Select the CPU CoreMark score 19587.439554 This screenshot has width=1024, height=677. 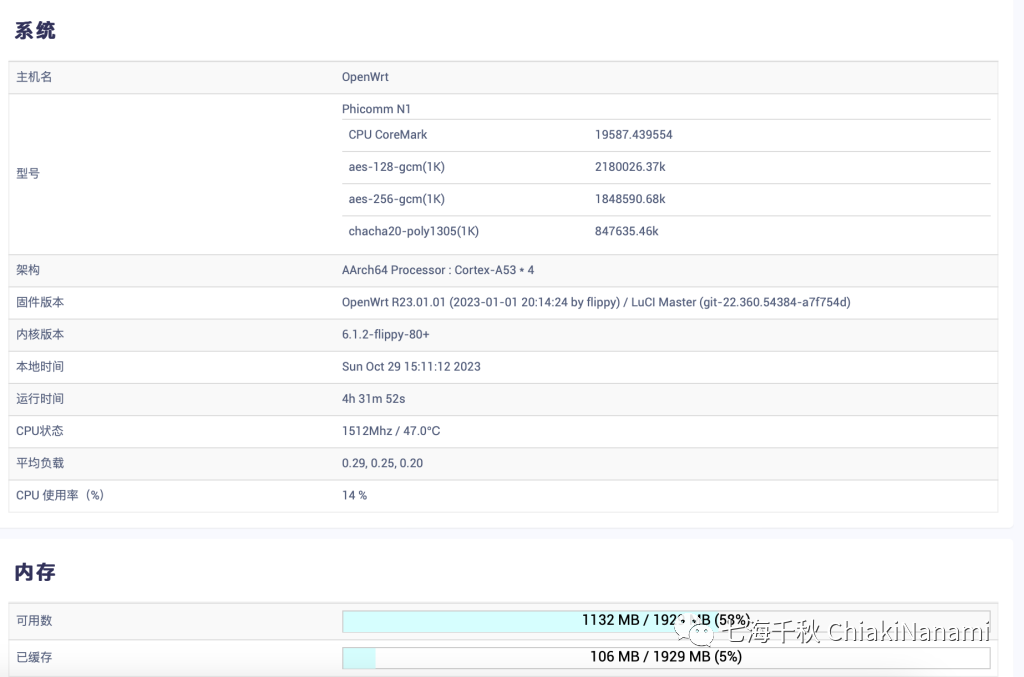(633, 135)
